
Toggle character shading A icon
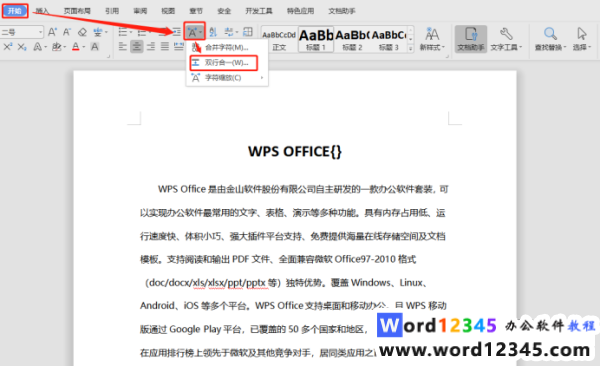coord(95,47)
